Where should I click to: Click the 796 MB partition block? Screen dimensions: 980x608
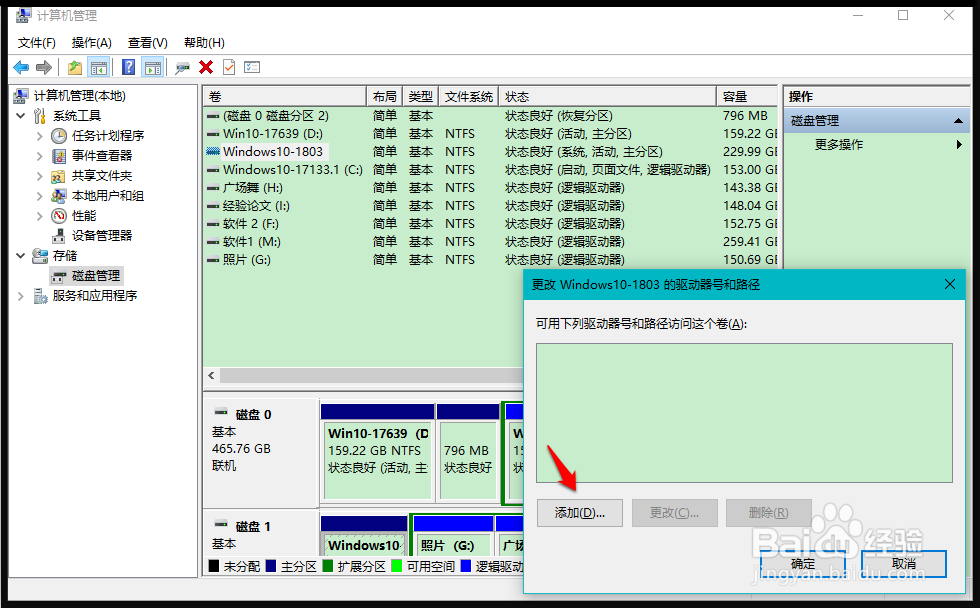click(468, 452)
